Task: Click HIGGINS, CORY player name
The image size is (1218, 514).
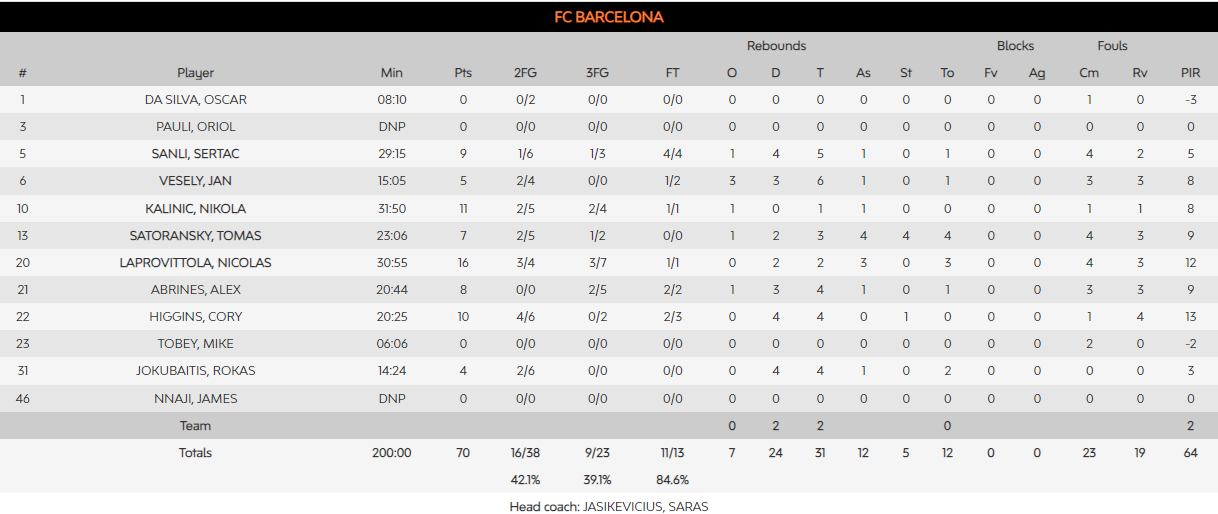Action: (195, 317)
